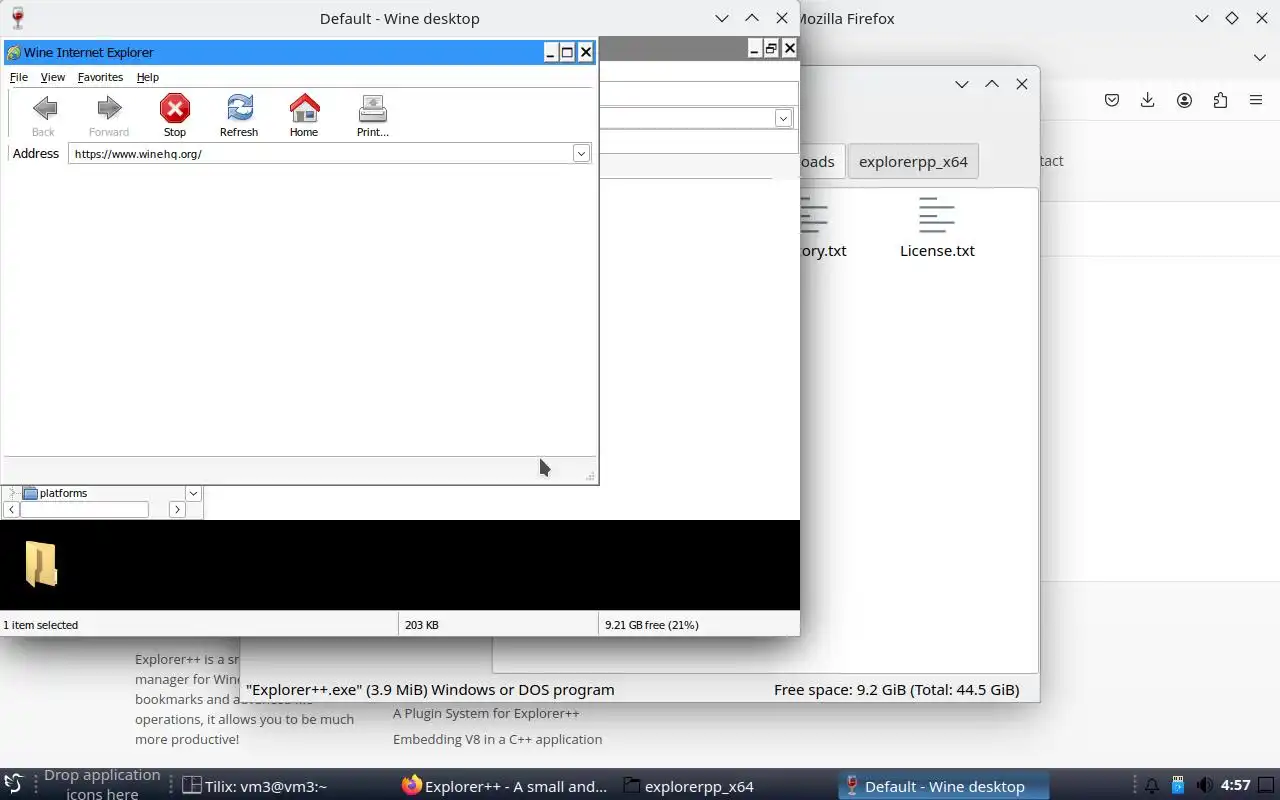Open the Help menu in Wine Internet Explorer
This screenshot has width=1280, height=800.
[x=148, y=77]
